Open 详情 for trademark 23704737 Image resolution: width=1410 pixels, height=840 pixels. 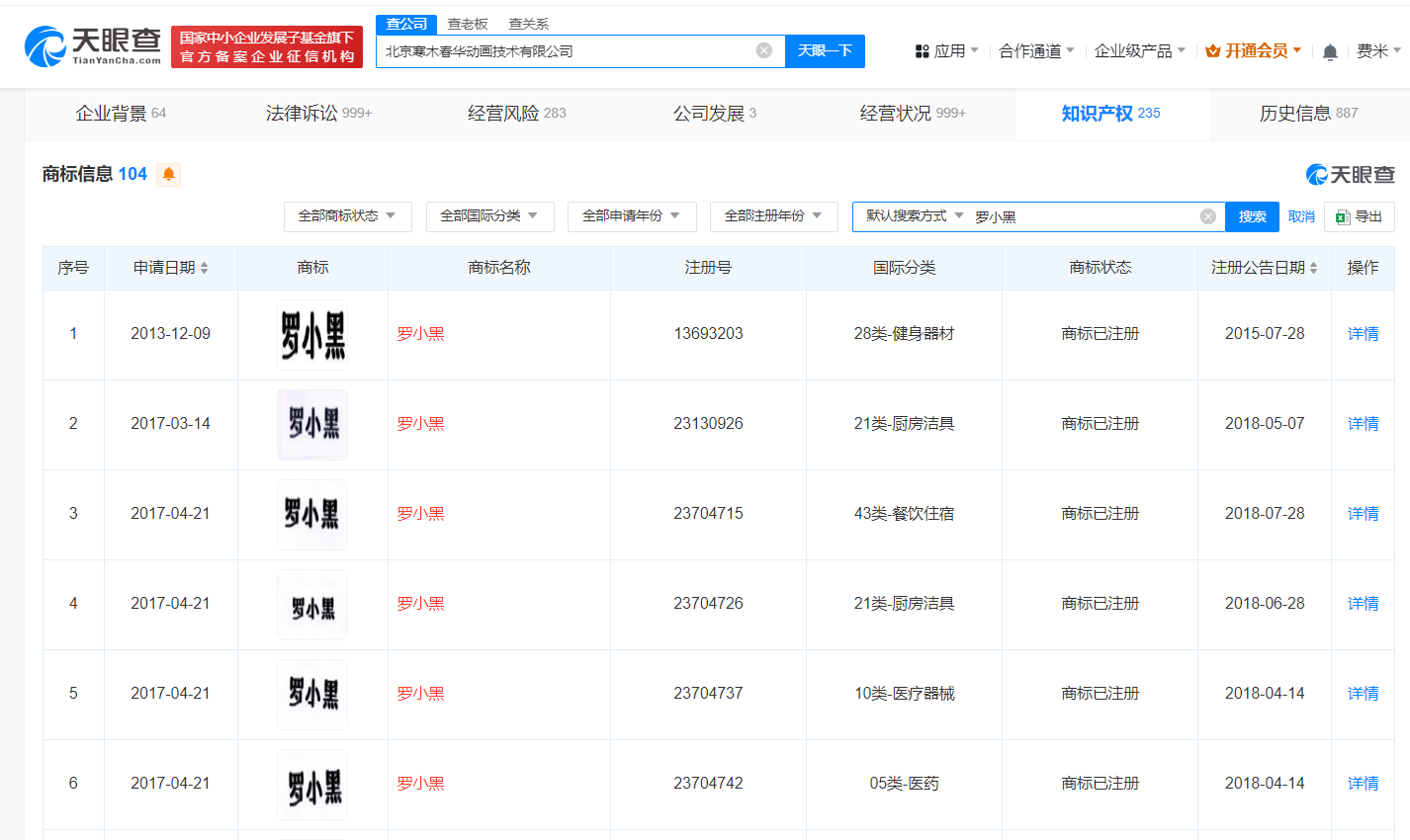(1363, 694)
